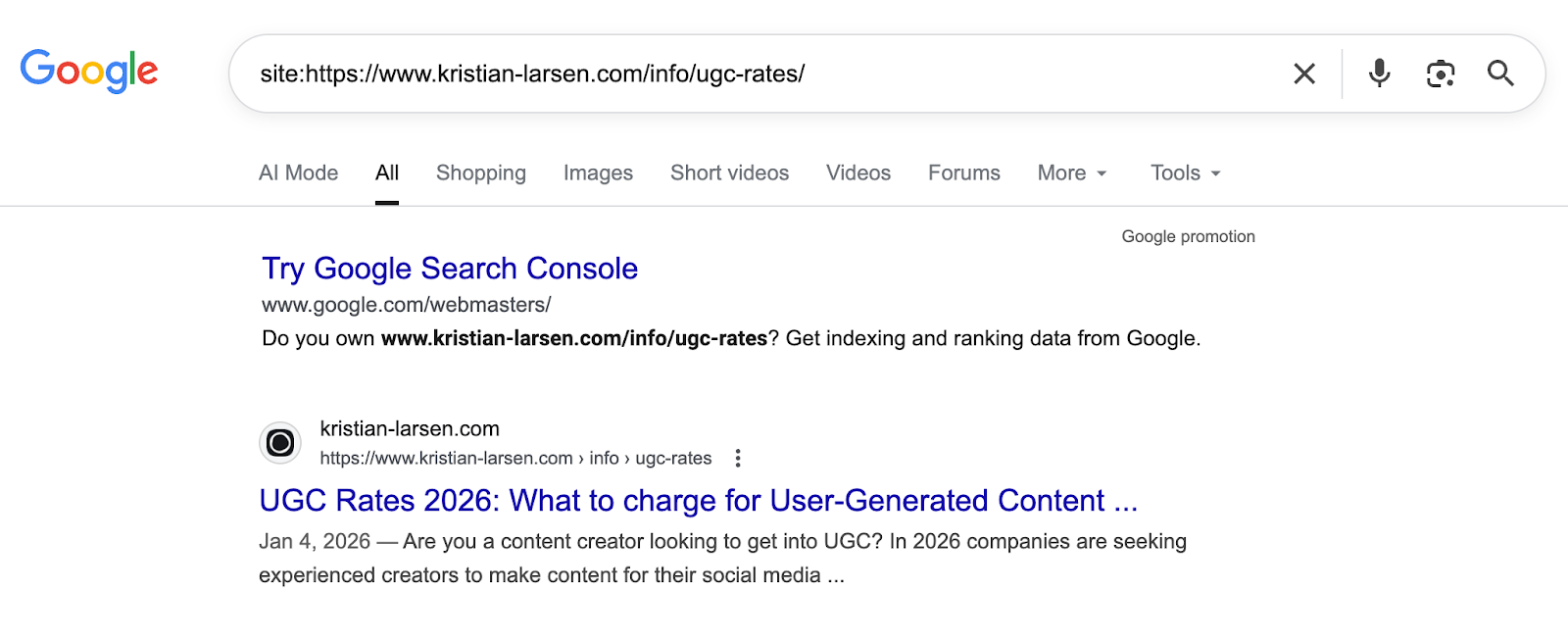
Task: Click the kristian-larsen.com site favicon
Action: (x=280, y=443)
